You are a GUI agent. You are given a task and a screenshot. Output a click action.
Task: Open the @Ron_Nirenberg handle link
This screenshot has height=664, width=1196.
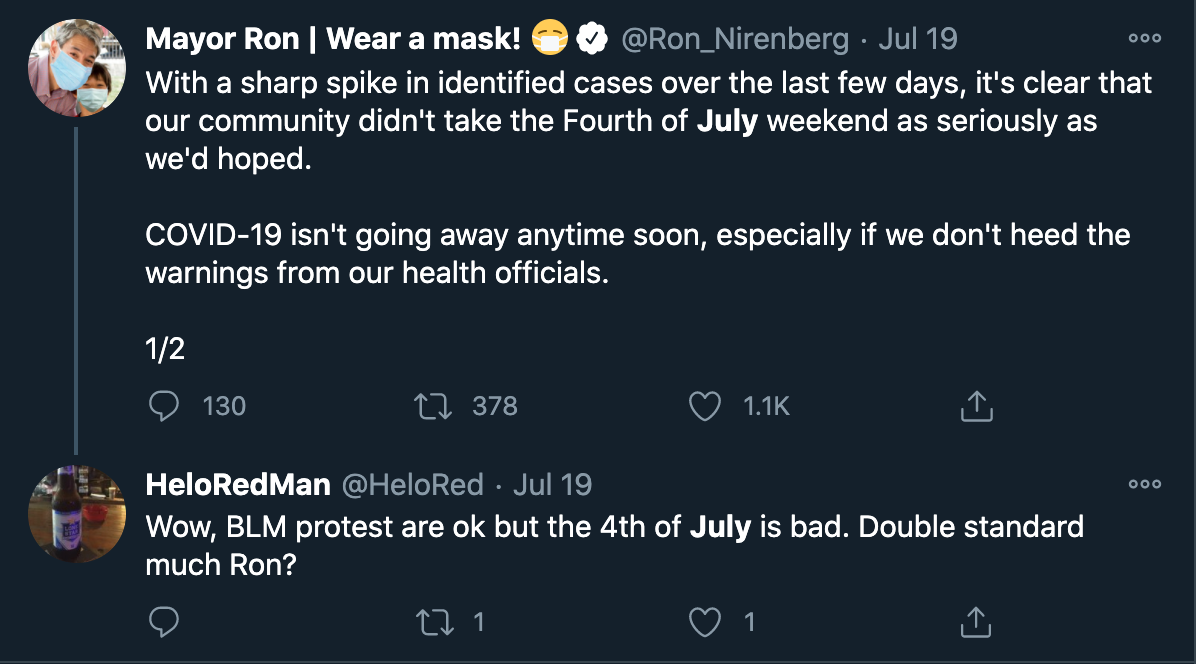click(735, 40)
